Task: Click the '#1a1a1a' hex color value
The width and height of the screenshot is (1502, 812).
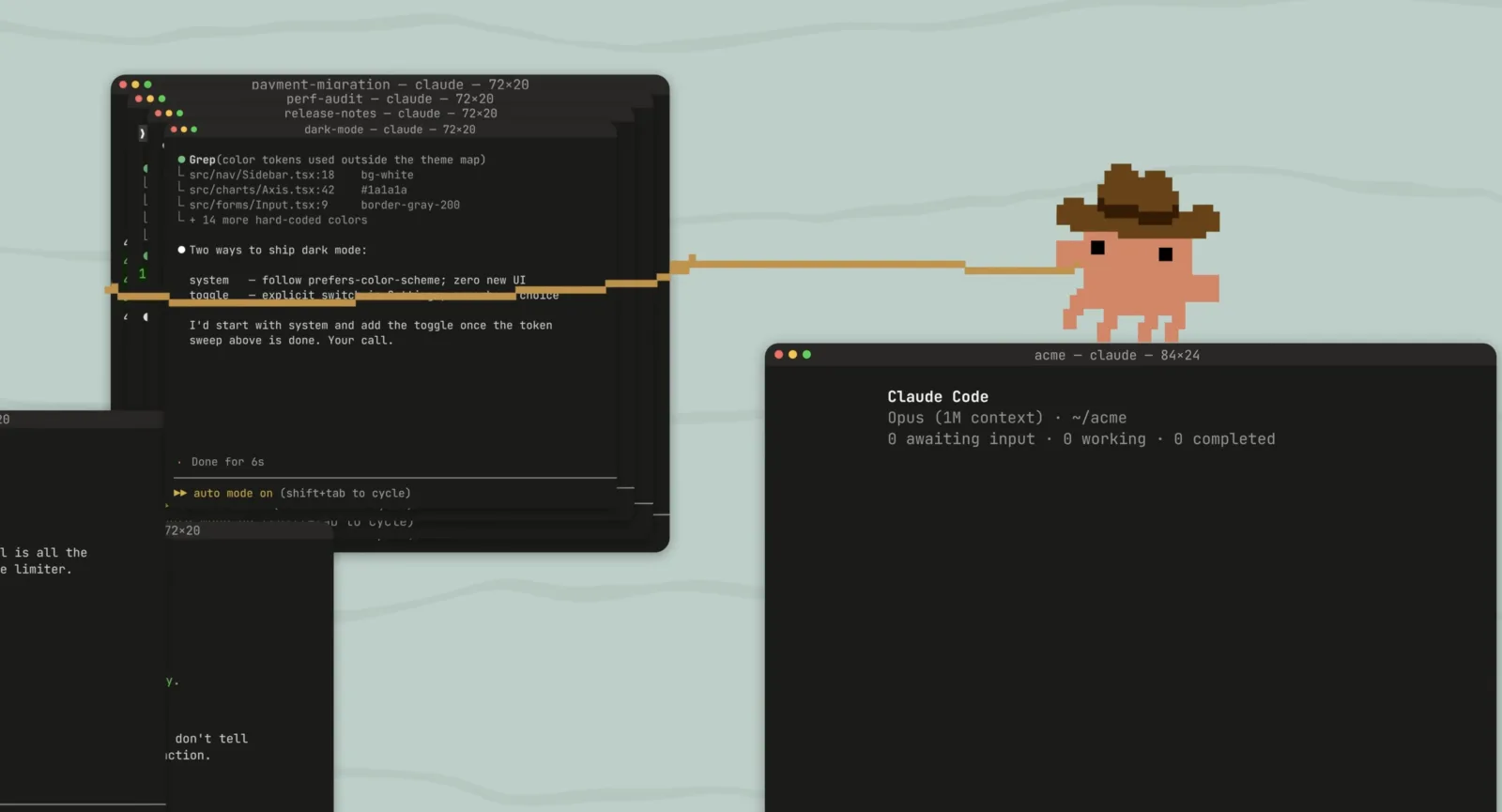Action: pyautogui.click(x=384, y=190)
